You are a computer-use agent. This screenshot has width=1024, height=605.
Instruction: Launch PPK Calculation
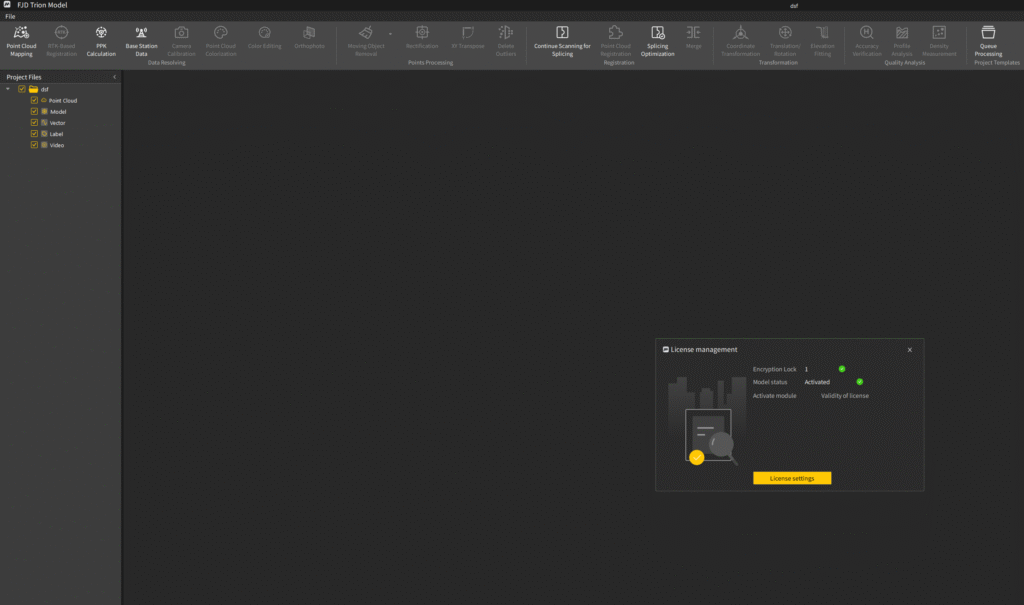pyautogui.click(x=101, y=41)
